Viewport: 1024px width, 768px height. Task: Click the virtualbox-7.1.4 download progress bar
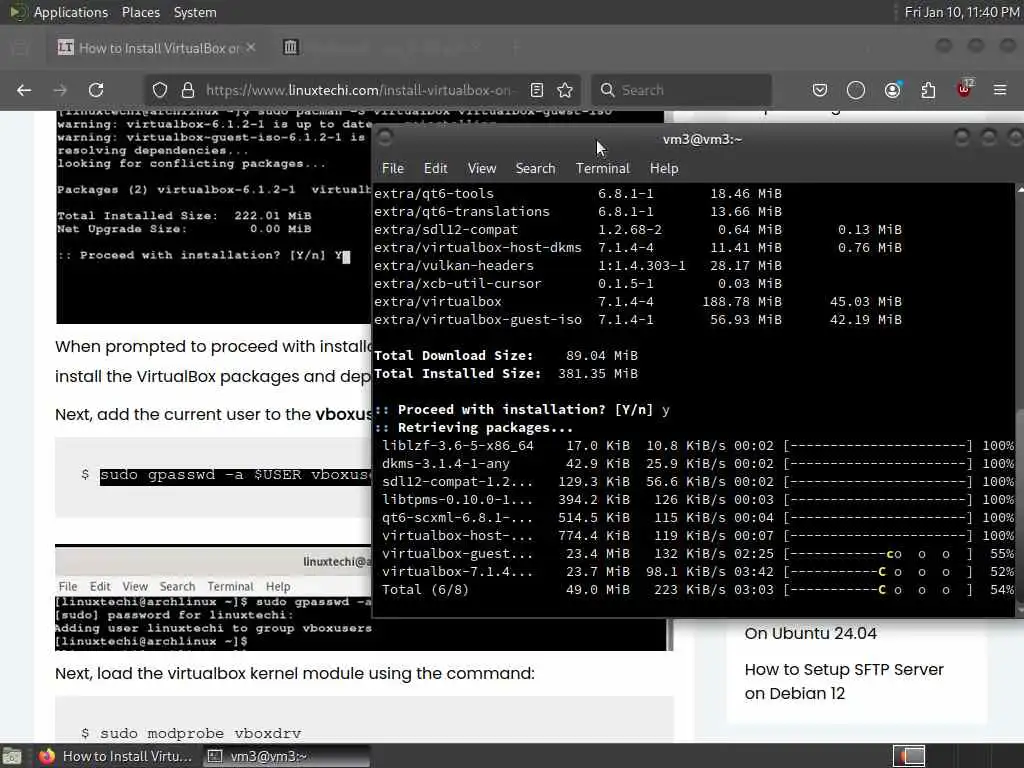point(878,572)
